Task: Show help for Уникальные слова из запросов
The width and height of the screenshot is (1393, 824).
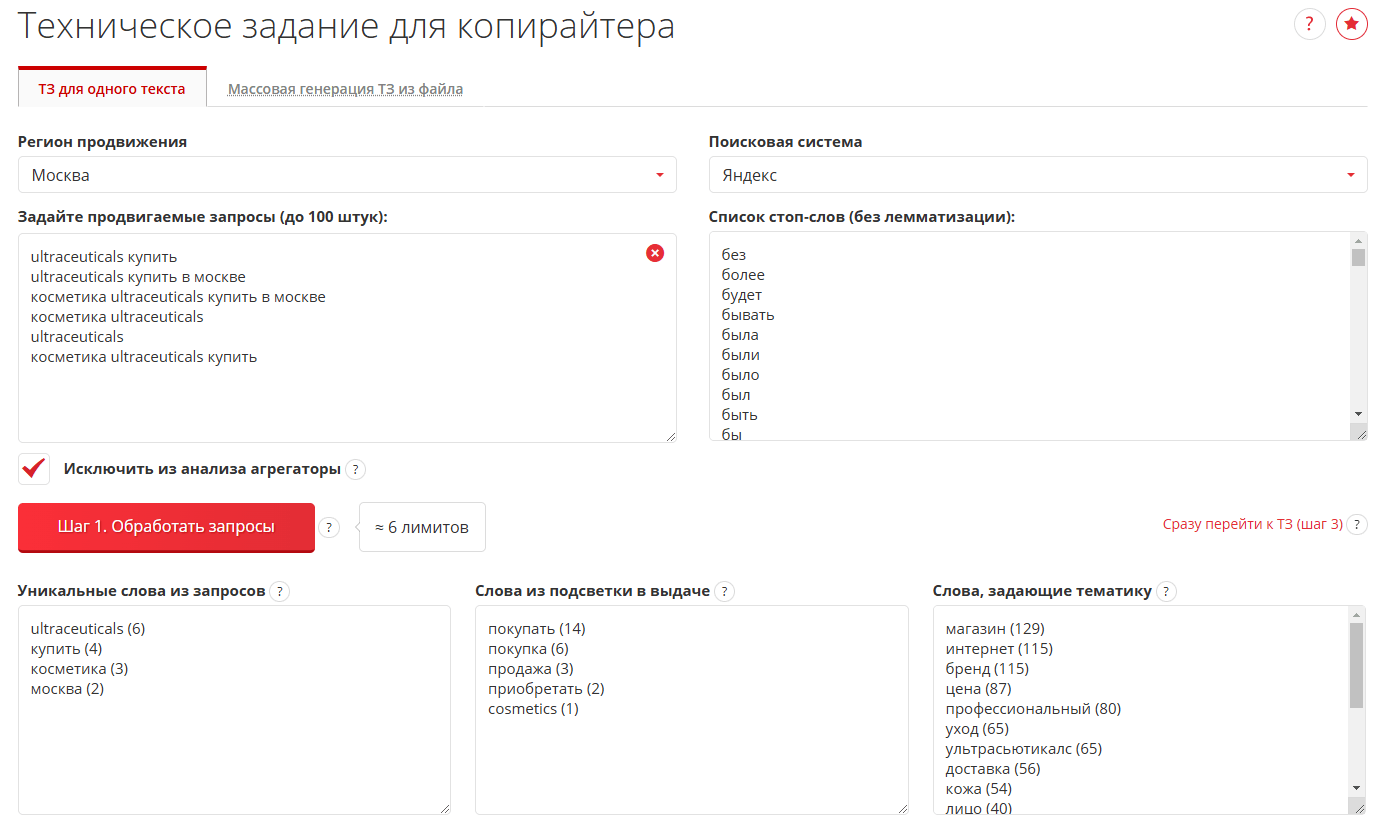Action: click(280, 591)
